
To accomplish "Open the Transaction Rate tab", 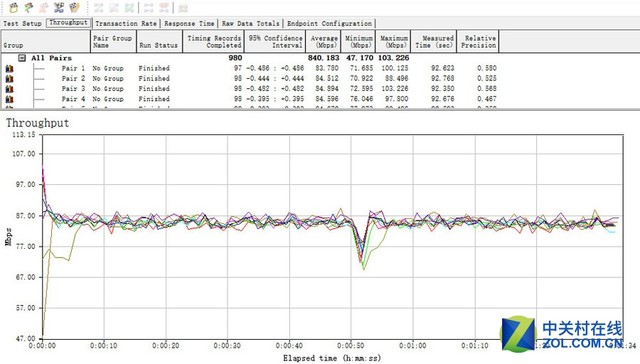I will pos(126,24).
